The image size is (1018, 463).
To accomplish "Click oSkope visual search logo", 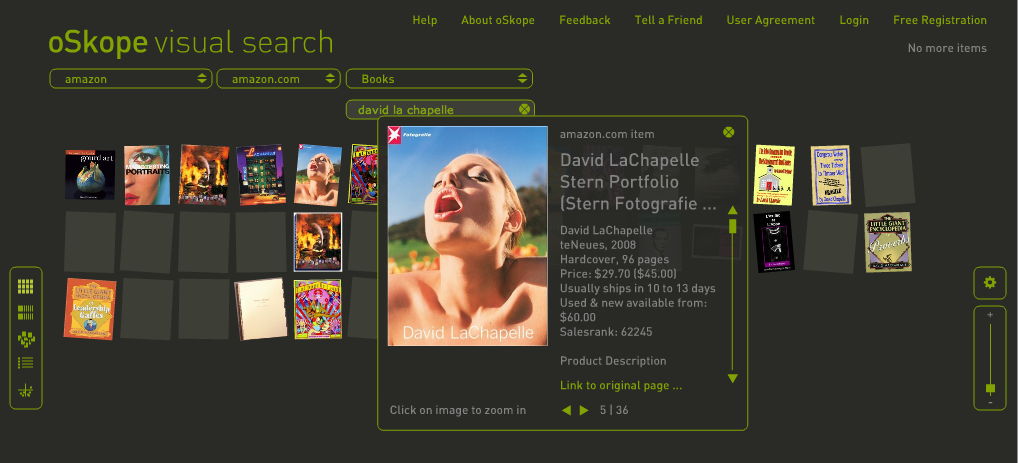I will coord(190,43).
